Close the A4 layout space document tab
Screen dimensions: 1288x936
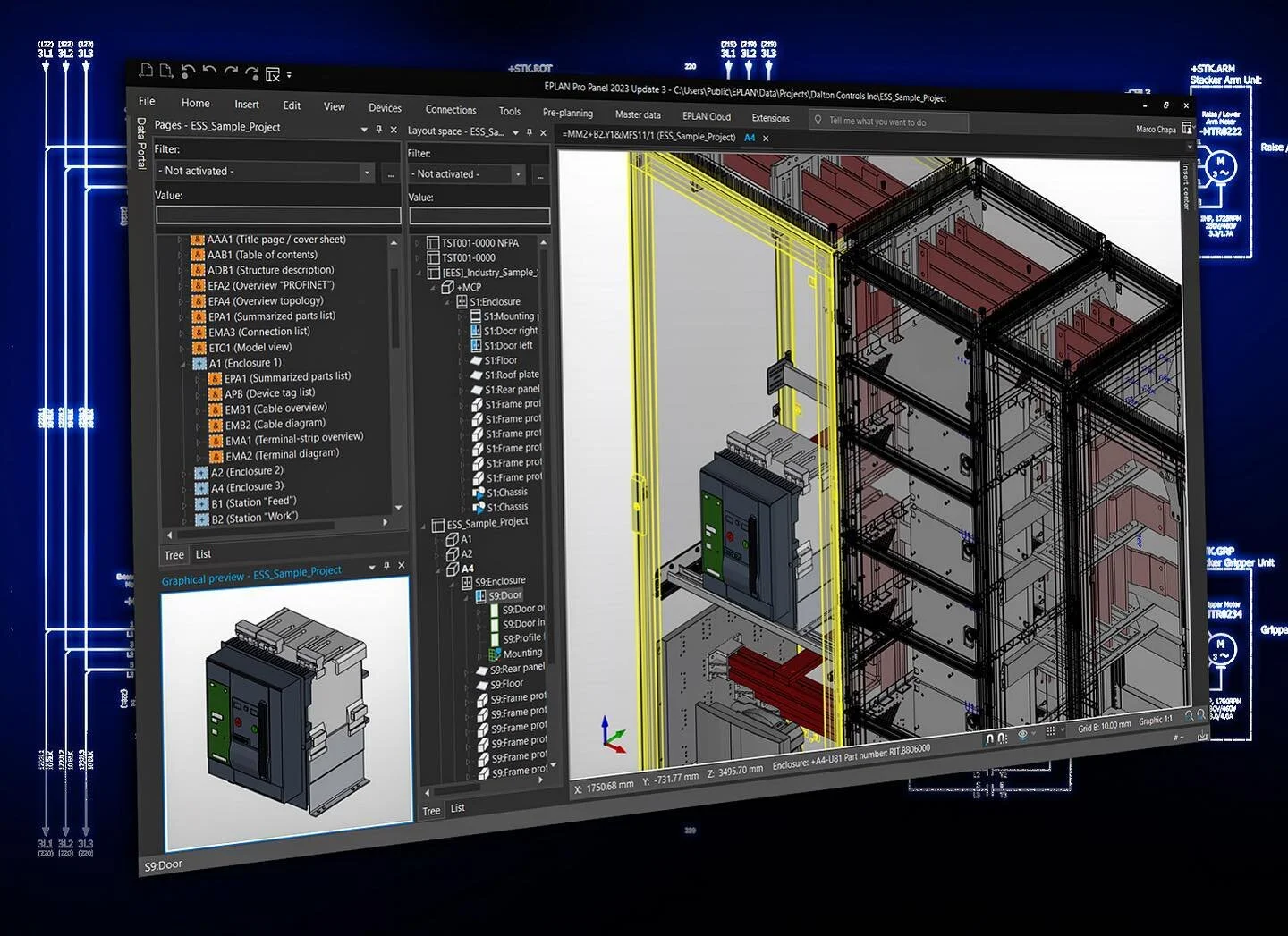766,139
